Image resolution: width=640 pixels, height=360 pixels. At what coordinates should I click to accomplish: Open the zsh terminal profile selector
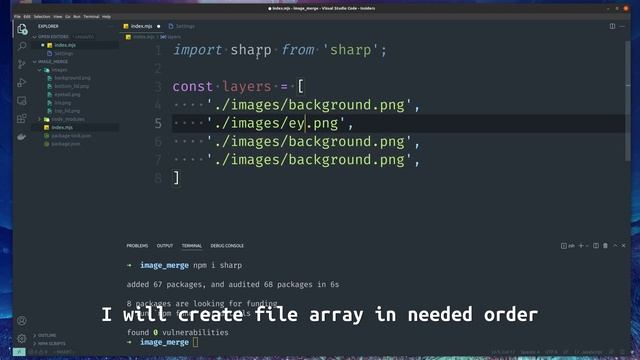click(x=567, y=246)
